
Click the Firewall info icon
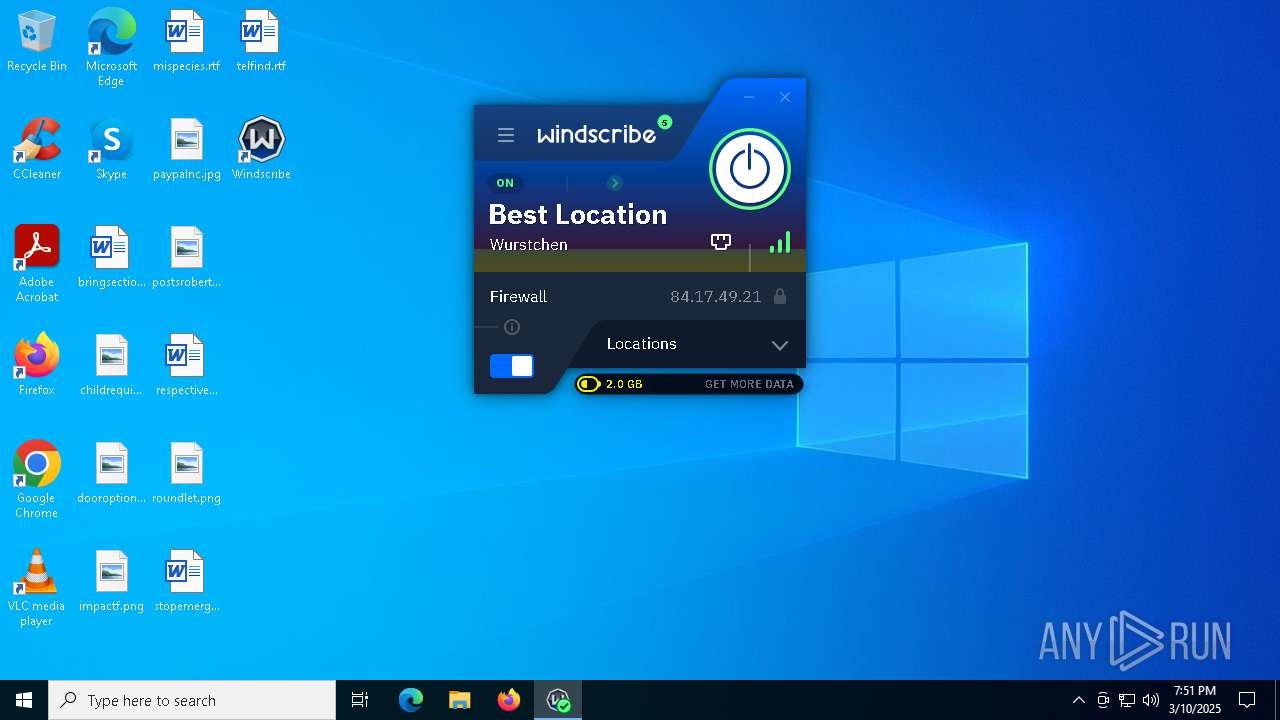[x=512, y=327]
